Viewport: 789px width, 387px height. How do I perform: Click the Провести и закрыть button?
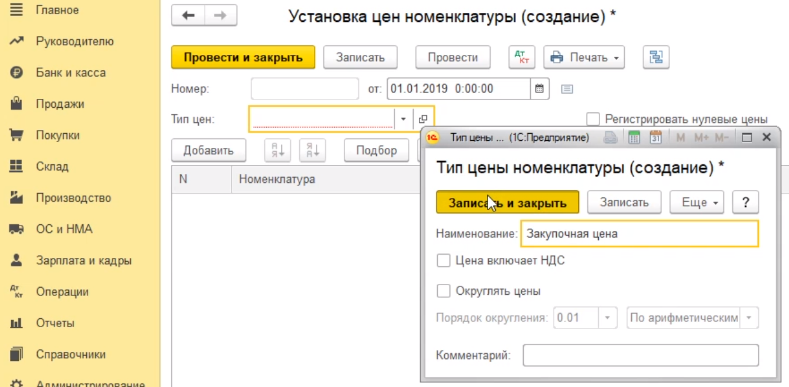coord(243,57)
